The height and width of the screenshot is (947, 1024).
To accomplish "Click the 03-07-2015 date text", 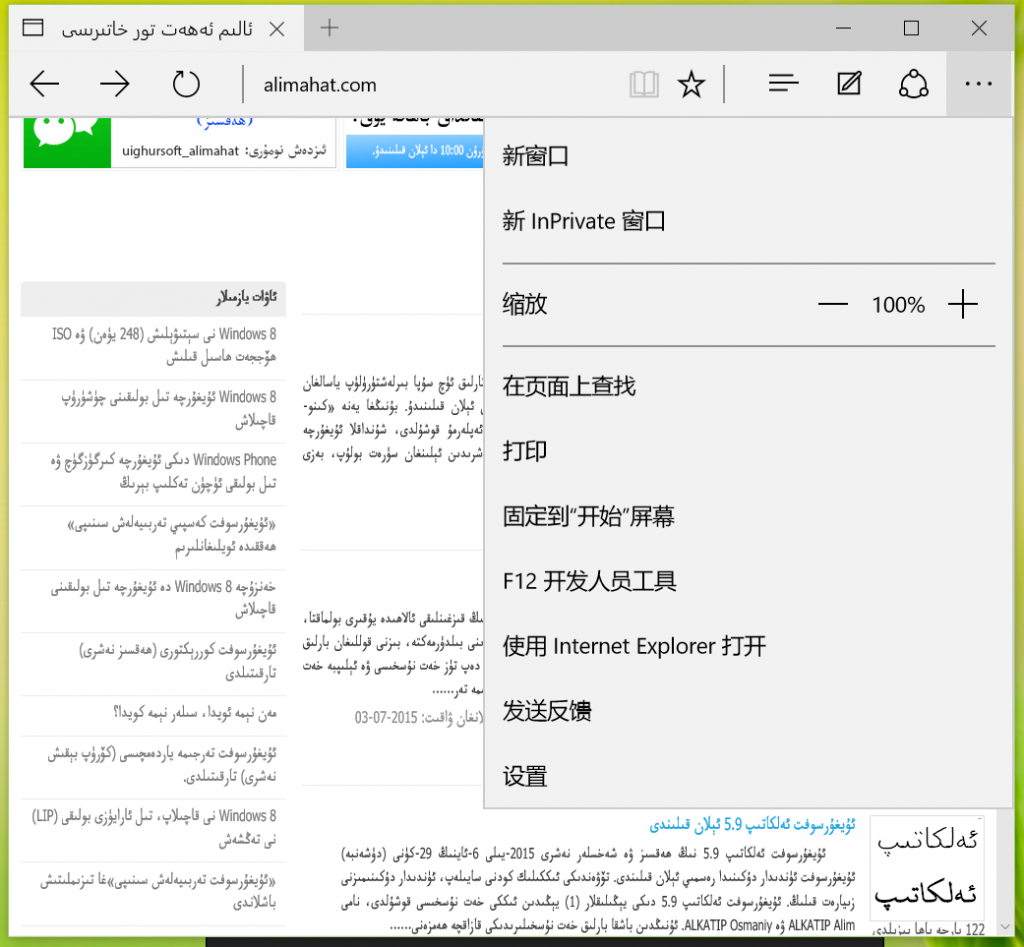I will point(385,718).
